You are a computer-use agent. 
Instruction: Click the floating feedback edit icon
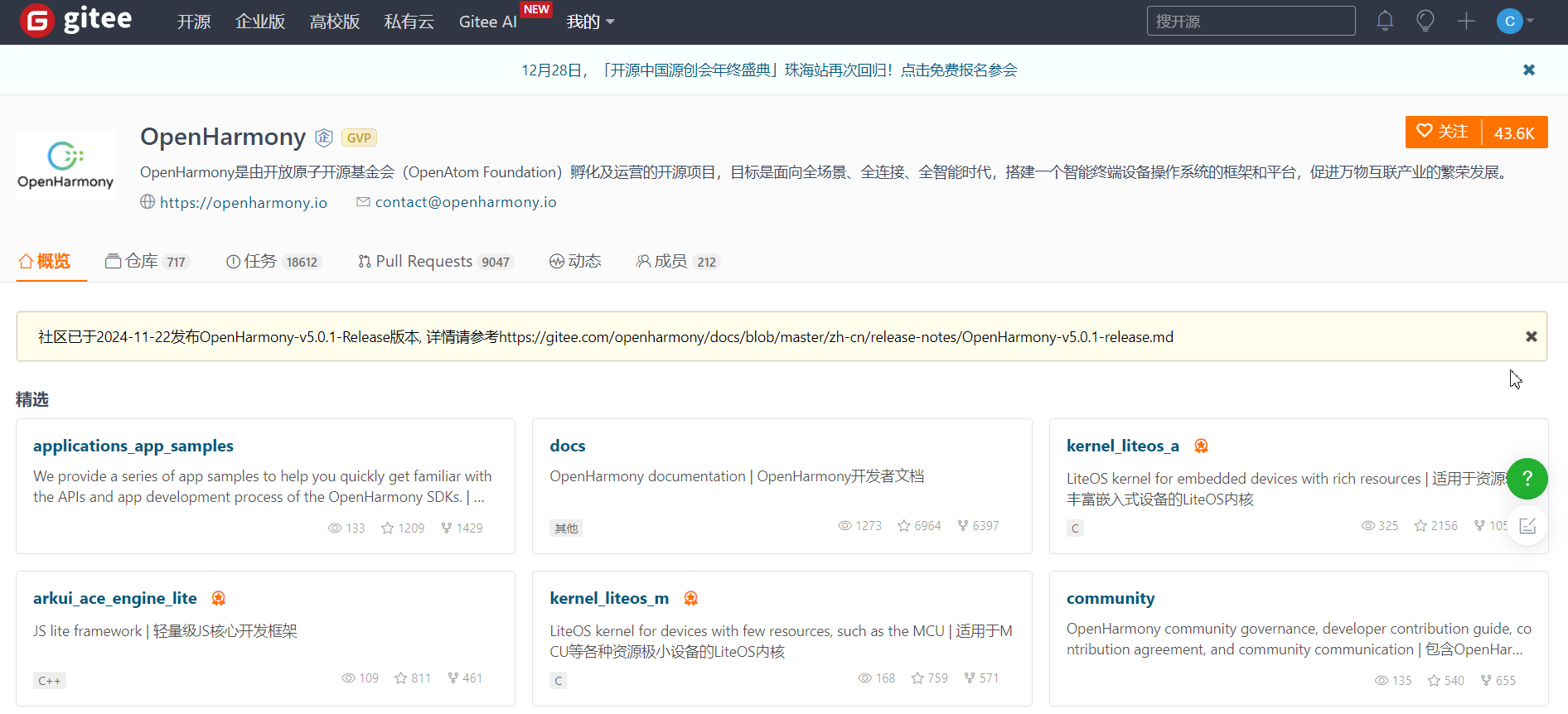[1527, 526]
